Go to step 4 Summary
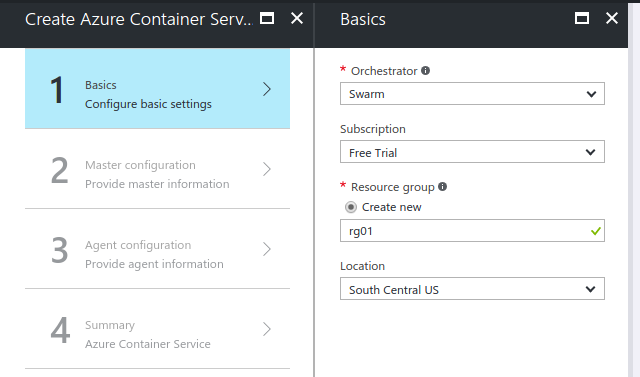 click(x=158, y=328)
